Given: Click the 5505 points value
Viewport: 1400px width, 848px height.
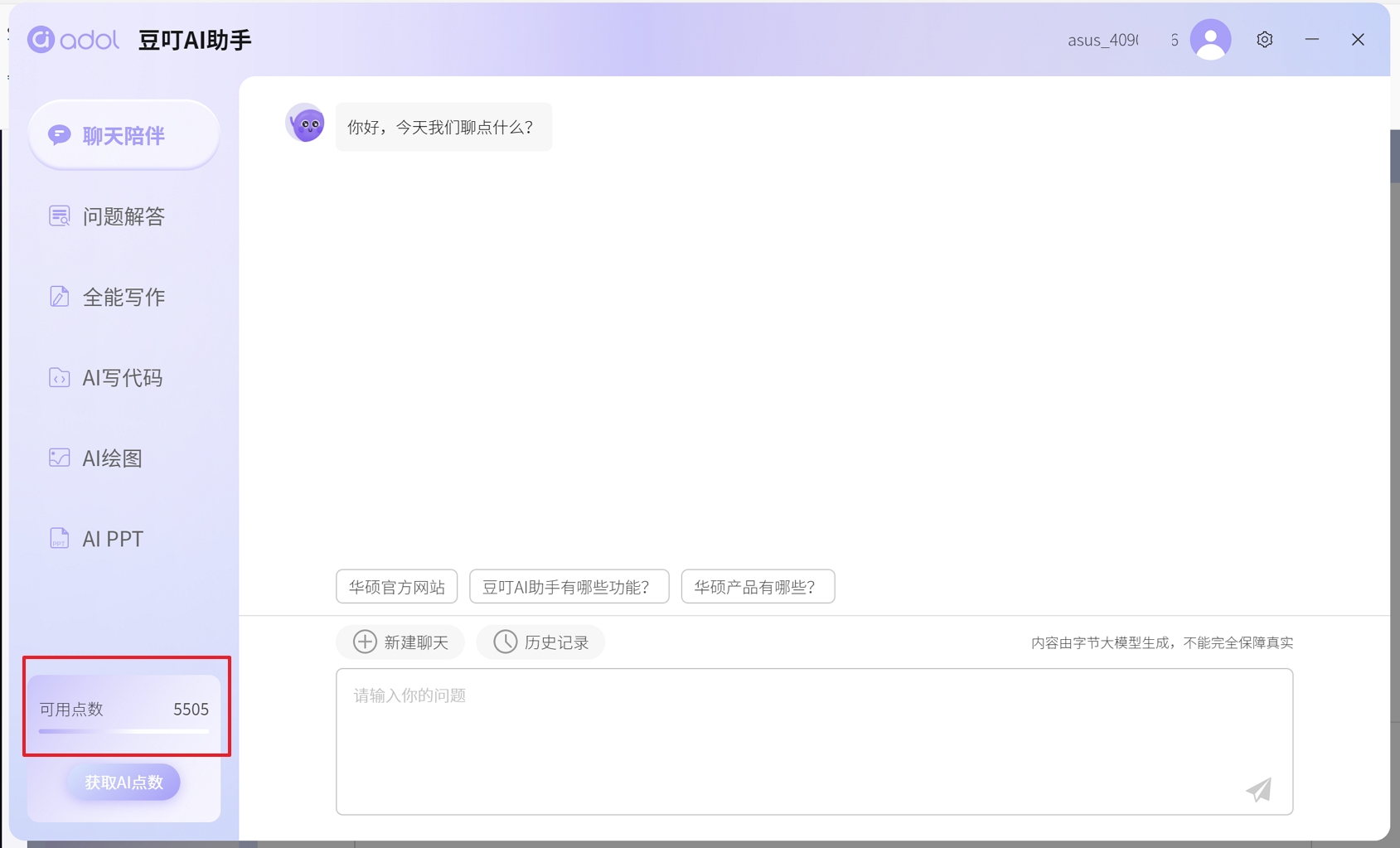Looking at the screenshot, I should (x=191, y=709).
